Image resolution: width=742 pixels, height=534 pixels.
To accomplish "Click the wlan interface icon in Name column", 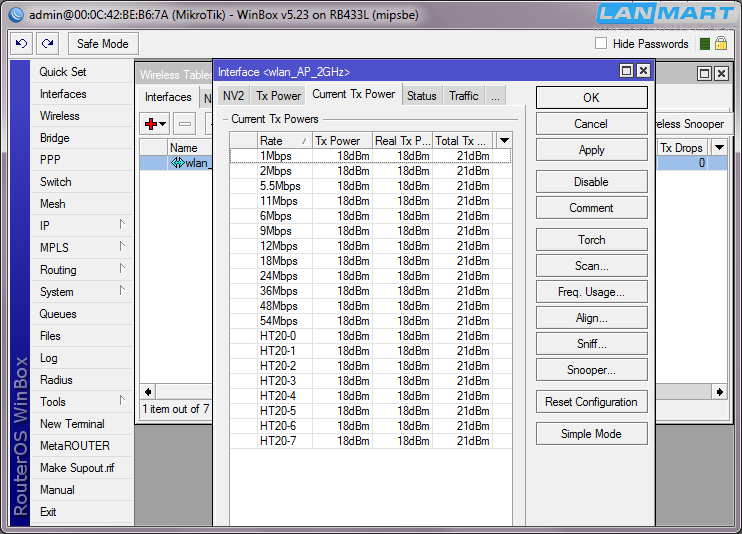I will click(x=177, y=163).
